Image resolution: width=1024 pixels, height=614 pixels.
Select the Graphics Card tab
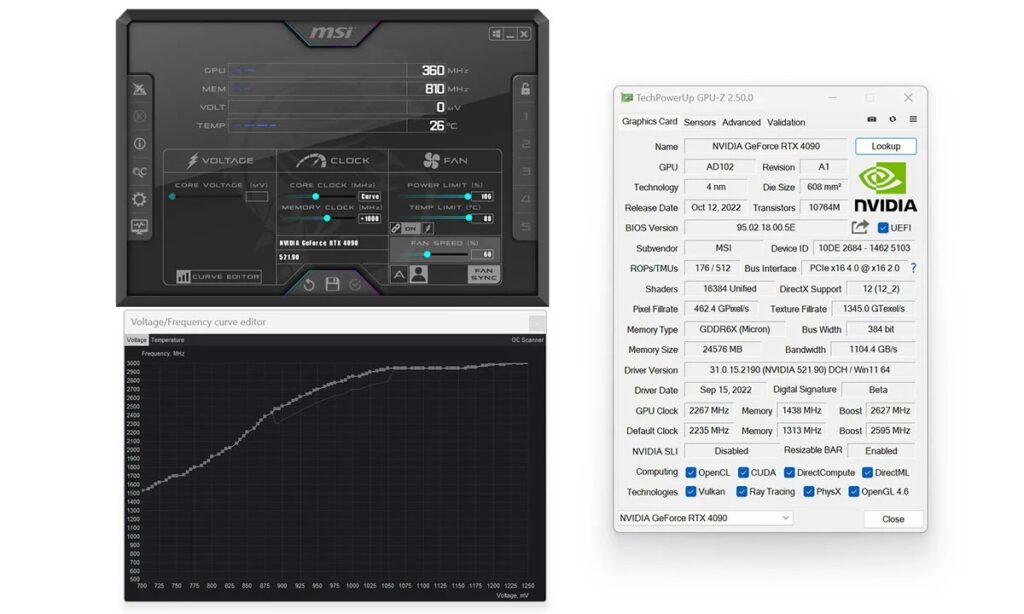point(649,121)
